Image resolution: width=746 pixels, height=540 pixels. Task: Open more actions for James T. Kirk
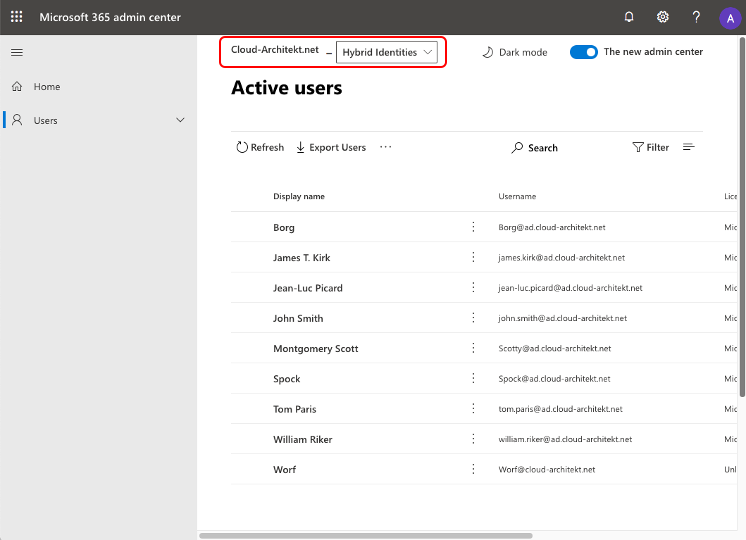[x=473, y=257]
